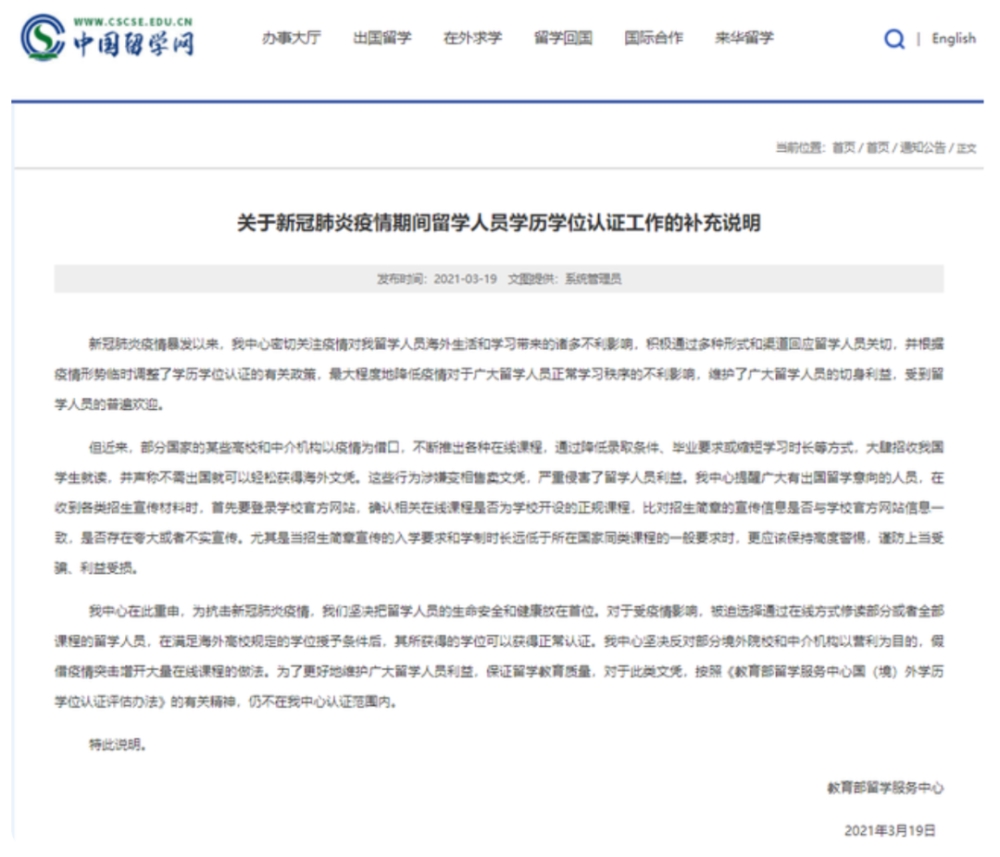Click the article title heading

(x=499, y=223)
